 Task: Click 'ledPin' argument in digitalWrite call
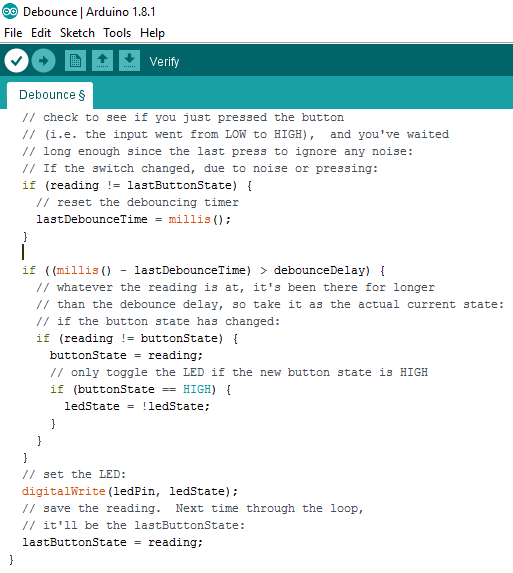[134, 491]
